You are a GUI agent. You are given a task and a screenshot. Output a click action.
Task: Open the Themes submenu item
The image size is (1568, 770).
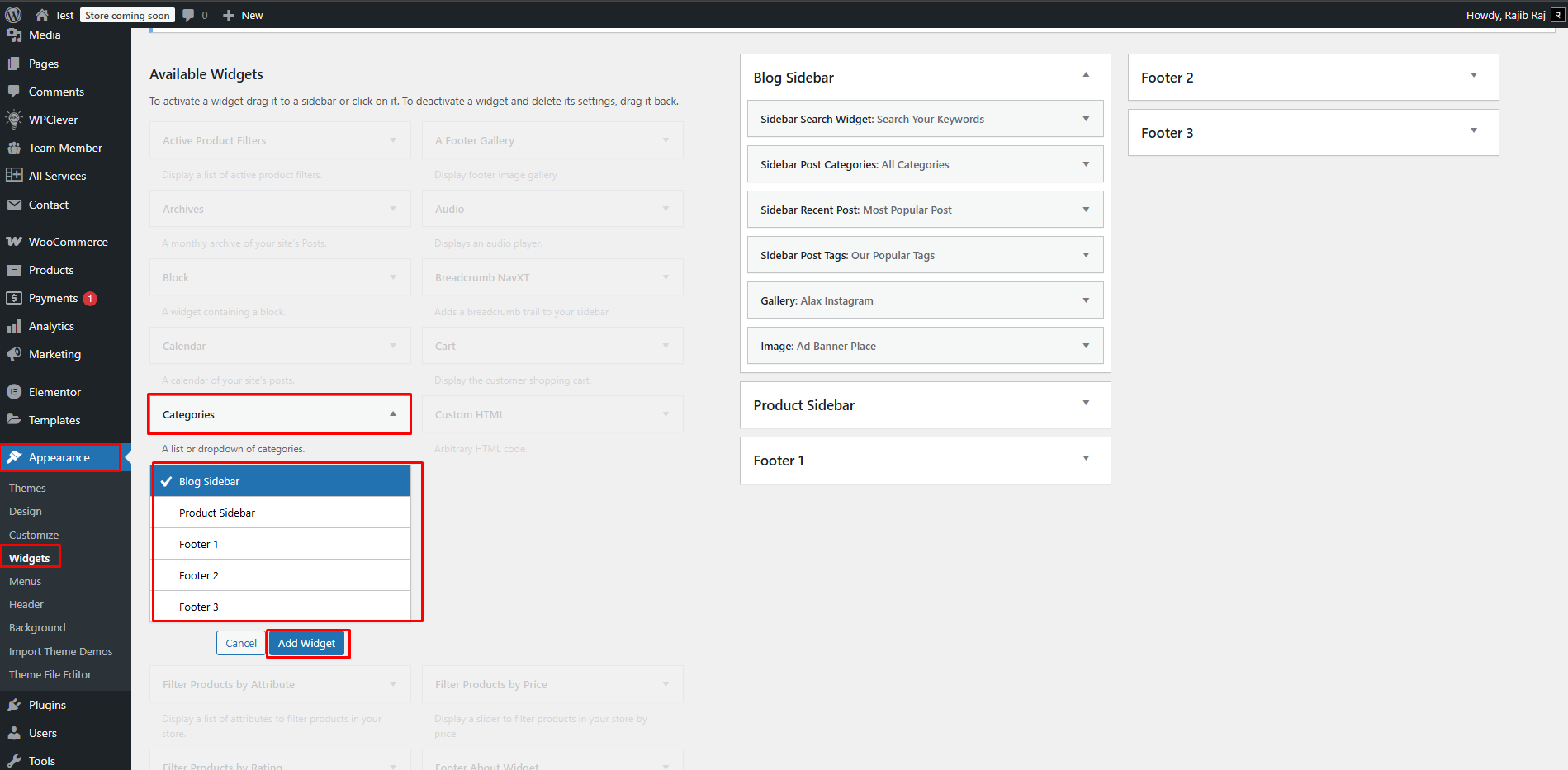point(27,489)
